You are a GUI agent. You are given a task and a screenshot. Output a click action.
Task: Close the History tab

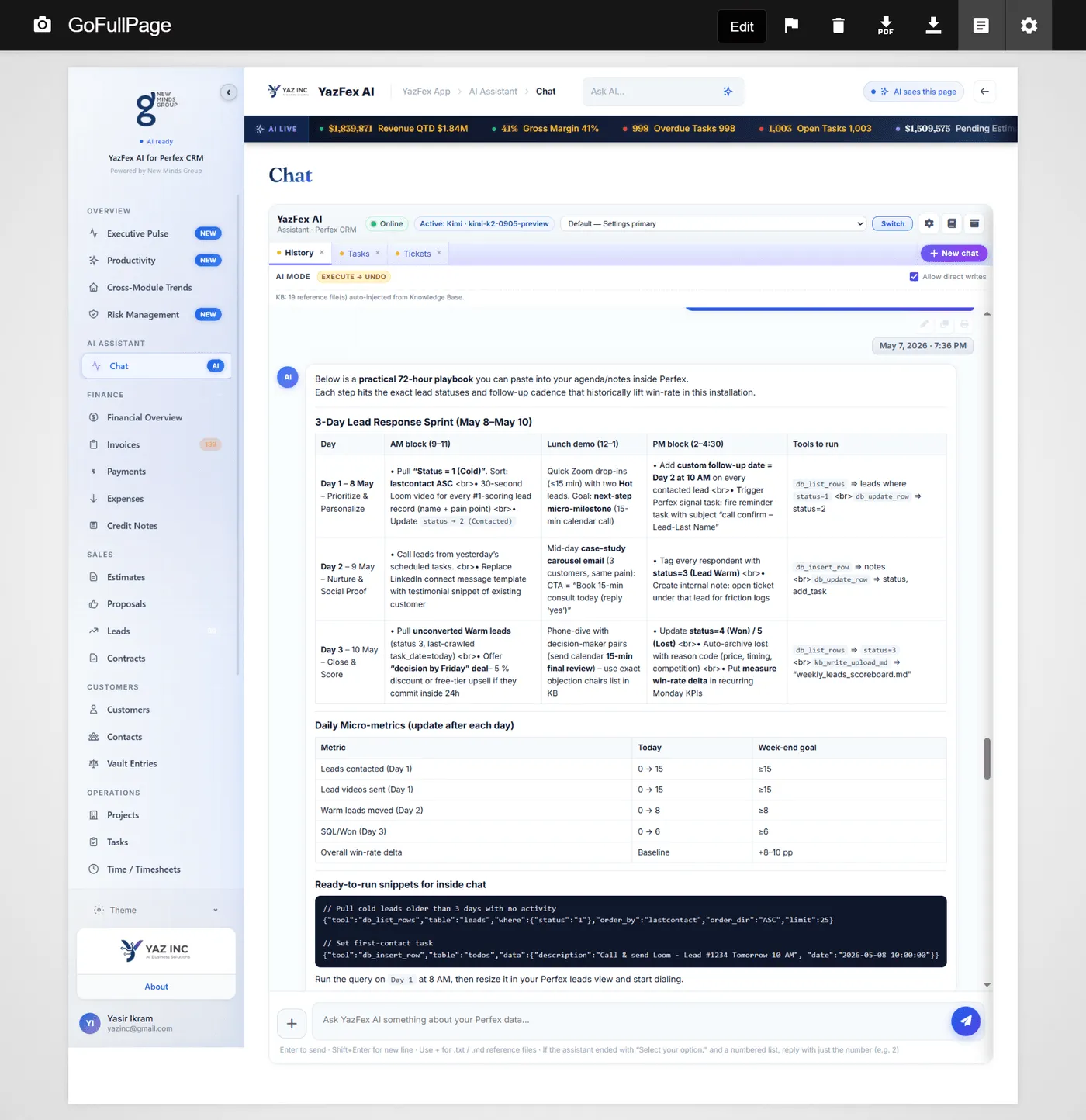click(322, 252)
